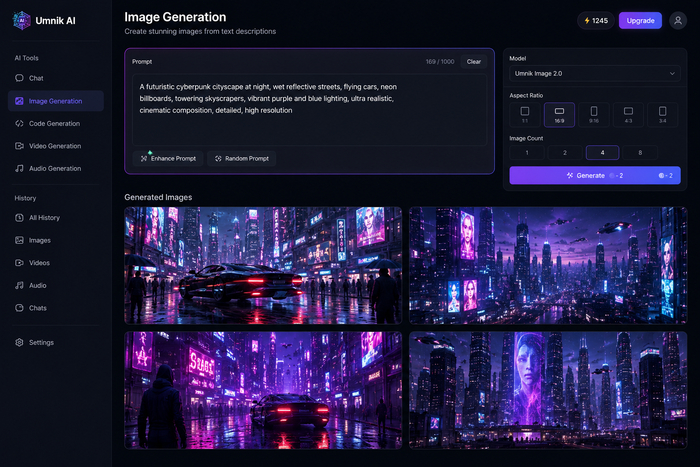Click inside the prompt text area
The width and height of the screenshot is (700, 467).
point(309,109)
